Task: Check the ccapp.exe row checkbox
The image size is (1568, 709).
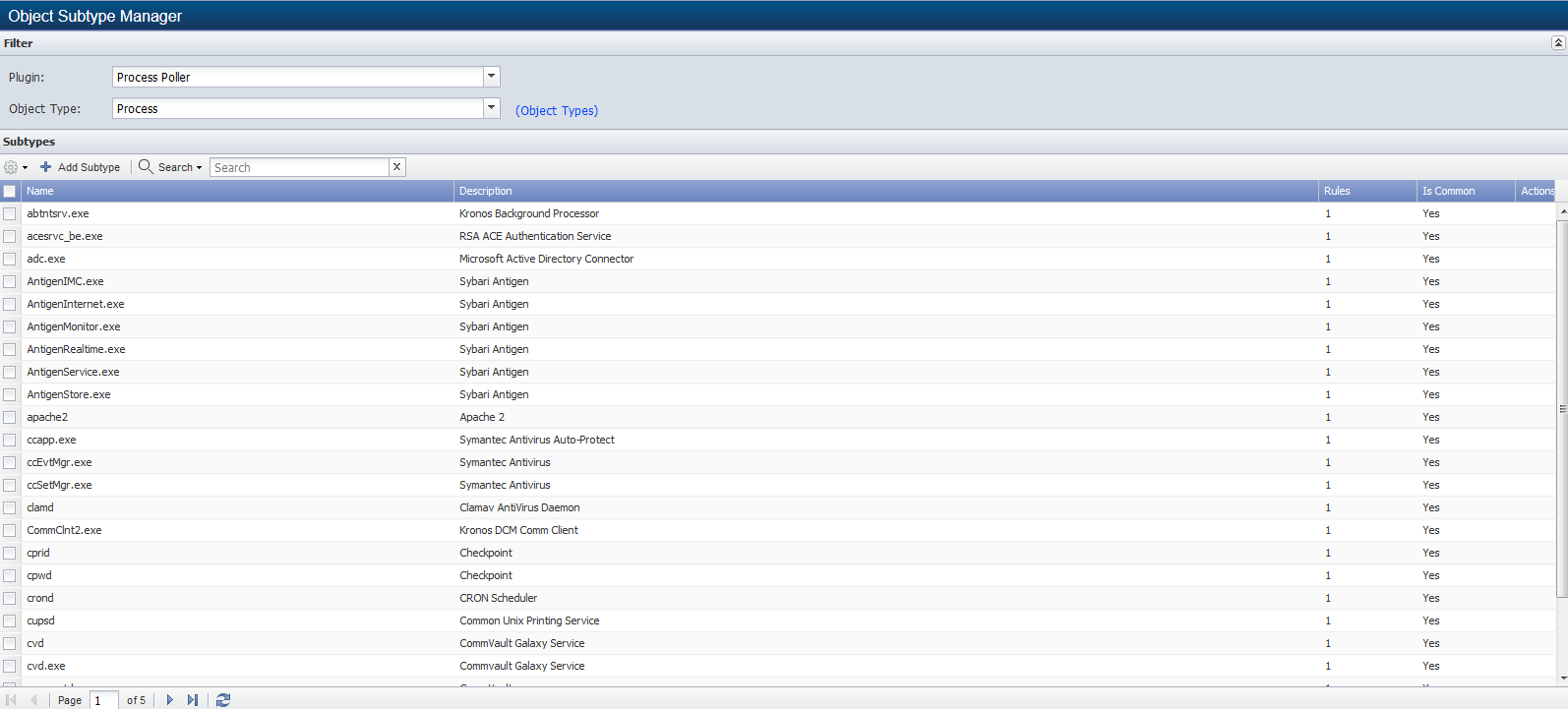Action: tap(9, 440)
